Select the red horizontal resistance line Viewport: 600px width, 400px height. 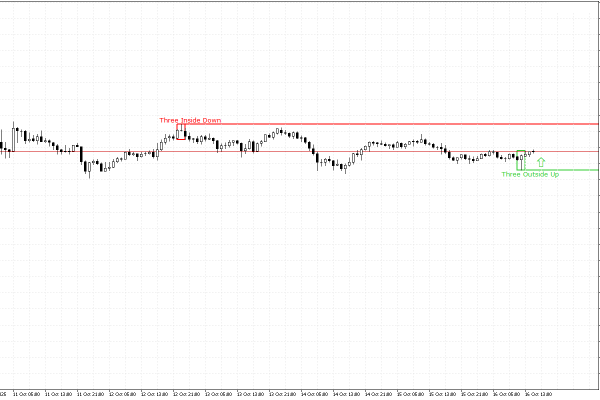coord(400,125)
